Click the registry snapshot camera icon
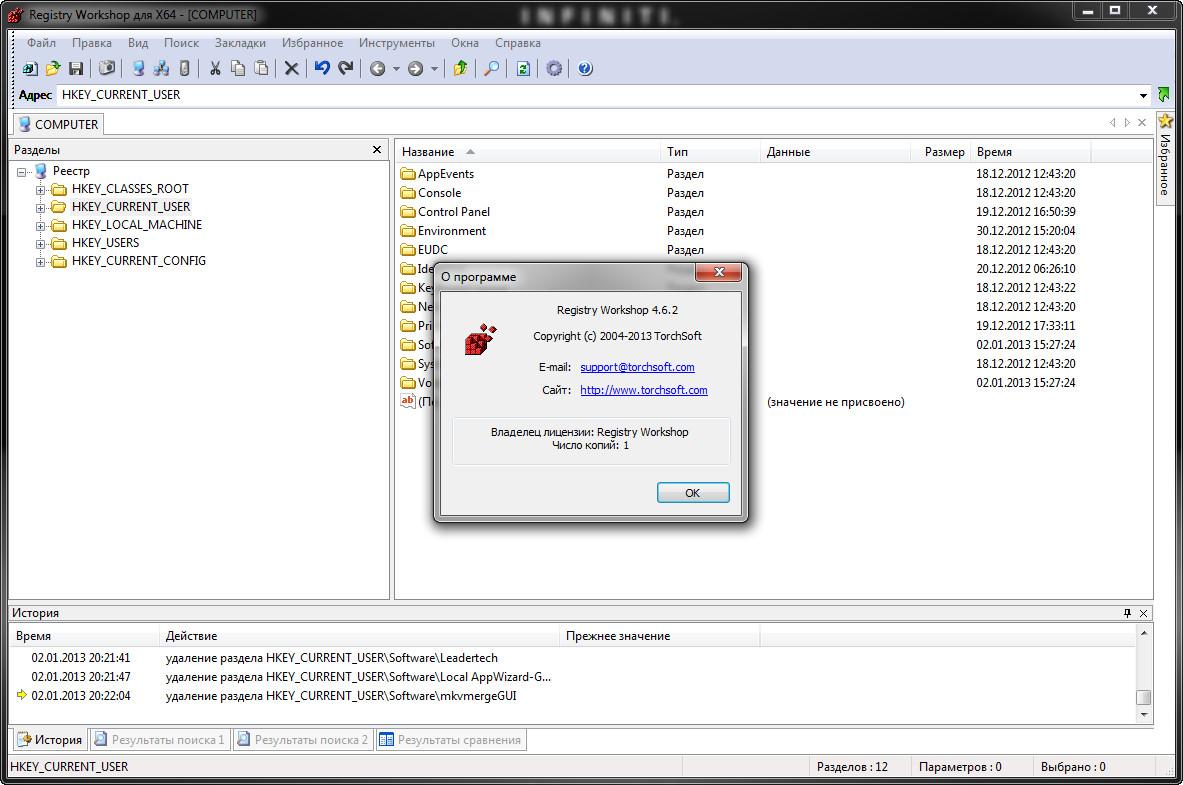This screenshot has width=1183, height=785. [107, 69]
